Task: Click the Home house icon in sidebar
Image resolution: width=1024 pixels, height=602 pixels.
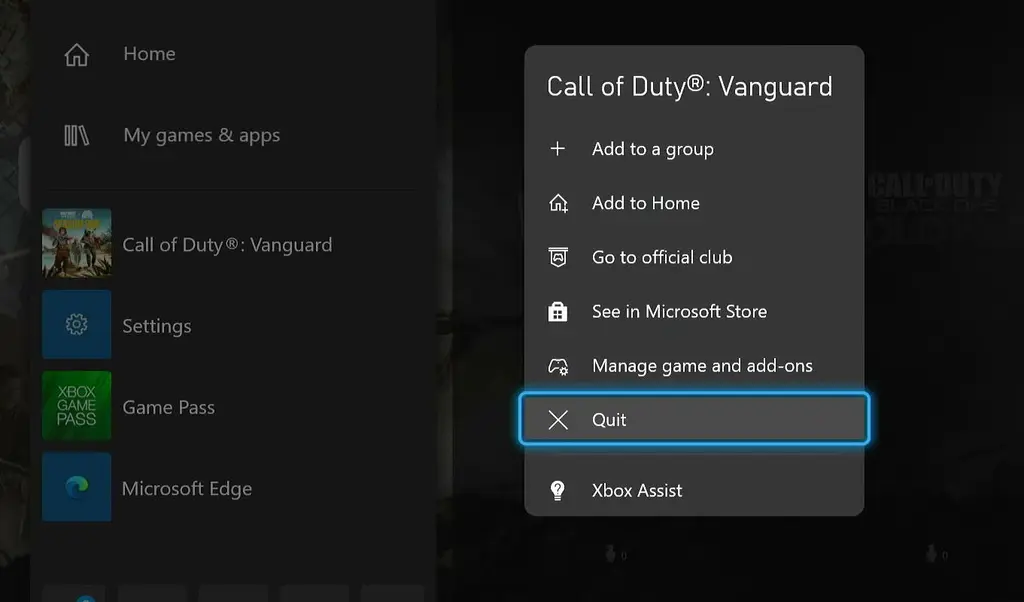Action: click(x=76, y=55)
